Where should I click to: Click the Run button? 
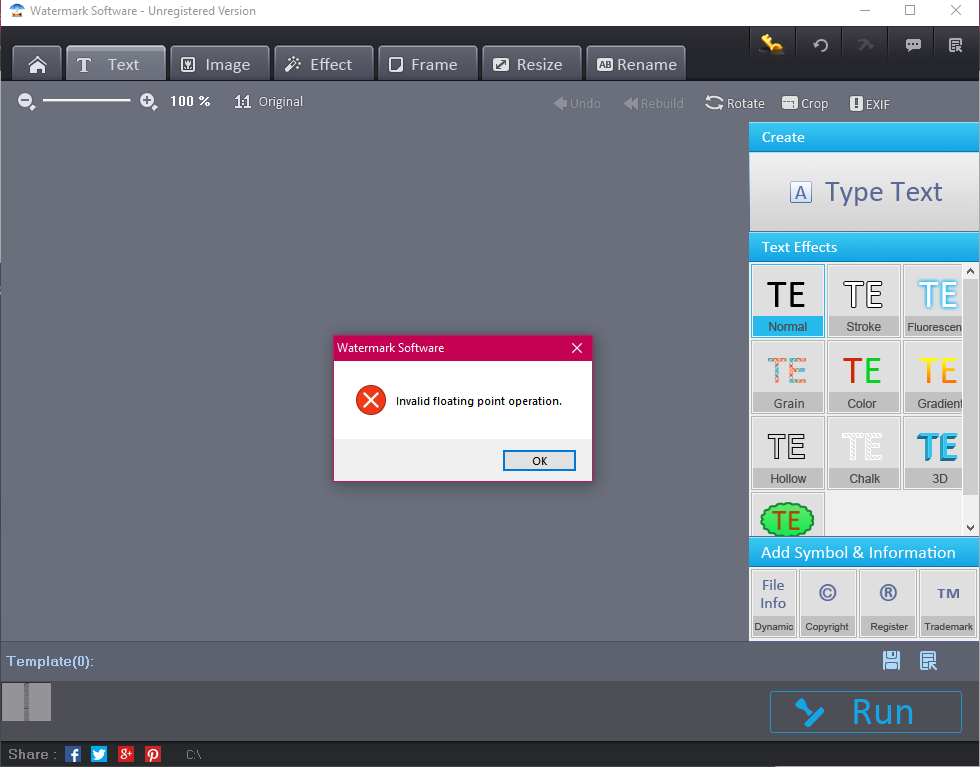866,711
